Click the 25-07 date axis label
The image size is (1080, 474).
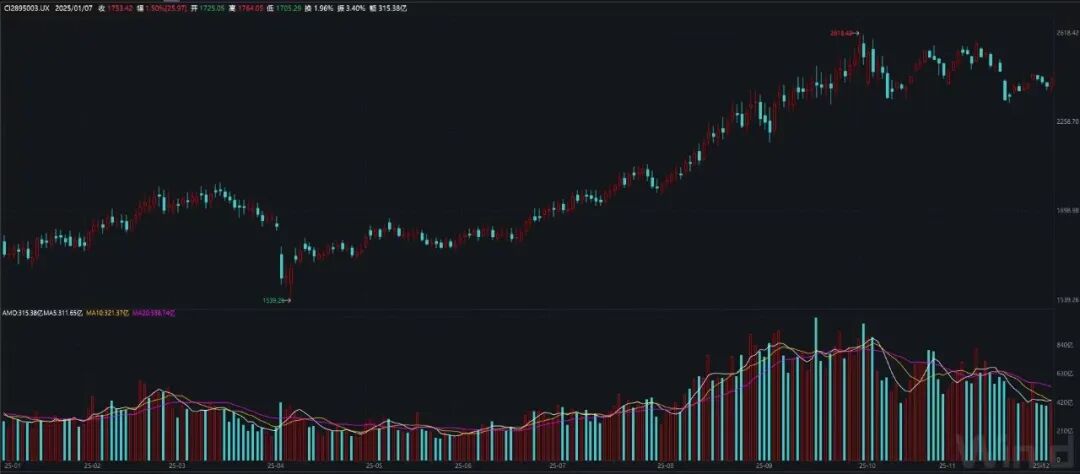pos(558,466)
